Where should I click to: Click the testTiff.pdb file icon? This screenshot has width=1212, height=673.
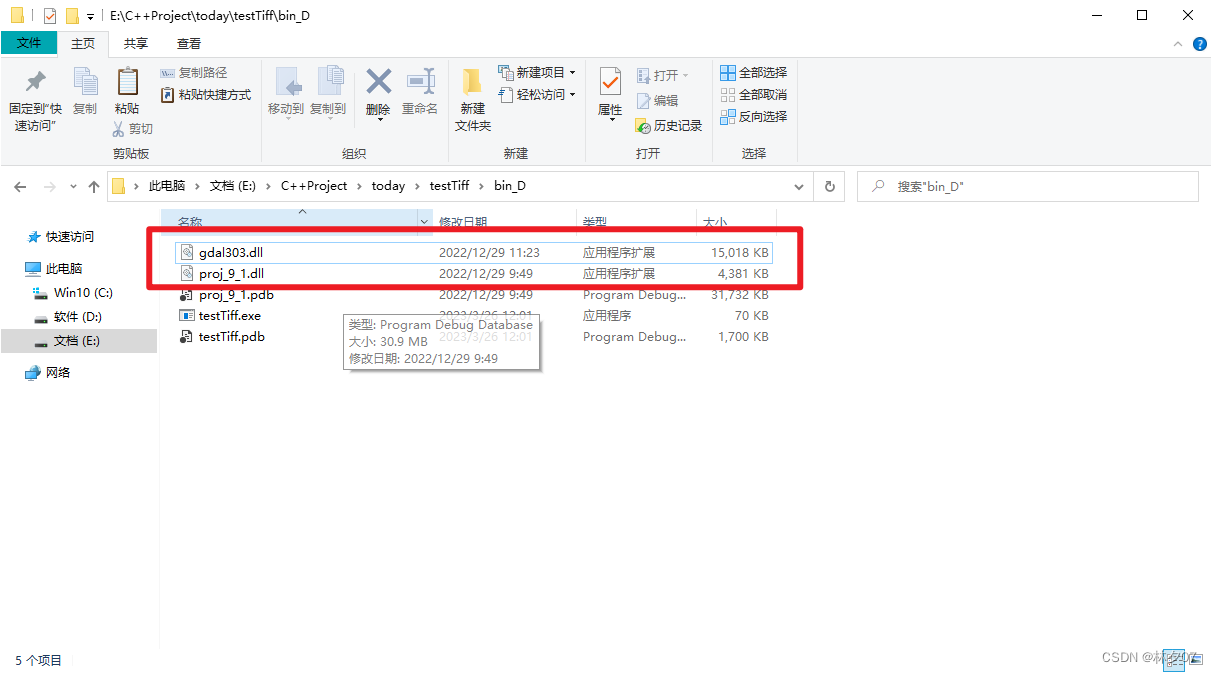click(186, 337)
